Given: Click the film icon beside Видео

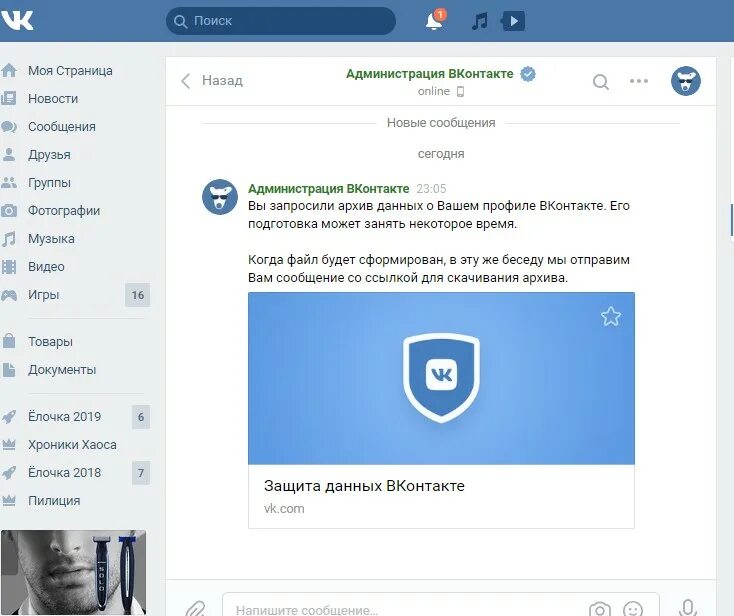Looking at the screenshot, I should click(9, 267).
